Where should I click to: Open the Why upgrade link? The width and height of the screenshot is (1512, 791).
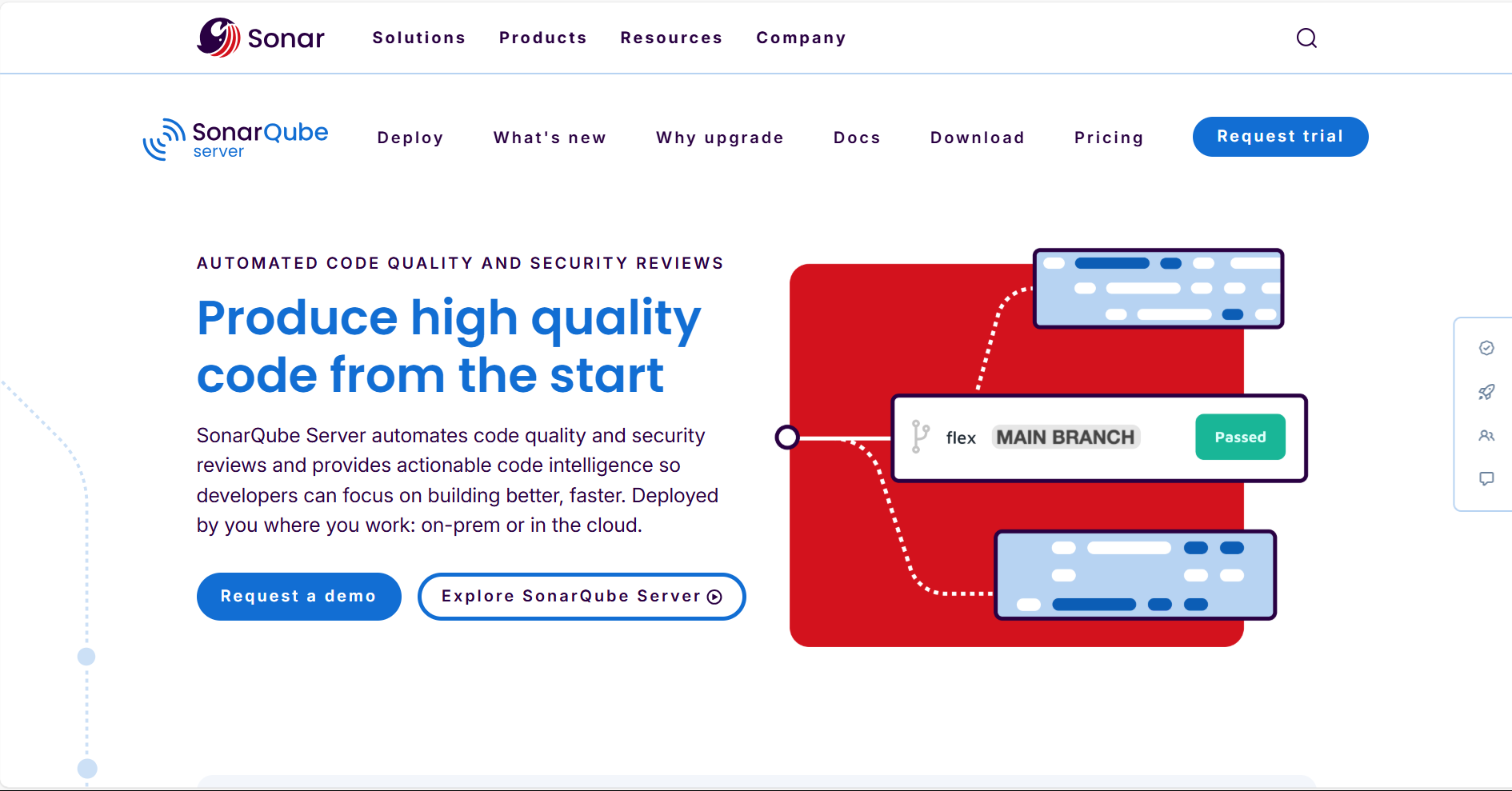[x=719, y=138]
